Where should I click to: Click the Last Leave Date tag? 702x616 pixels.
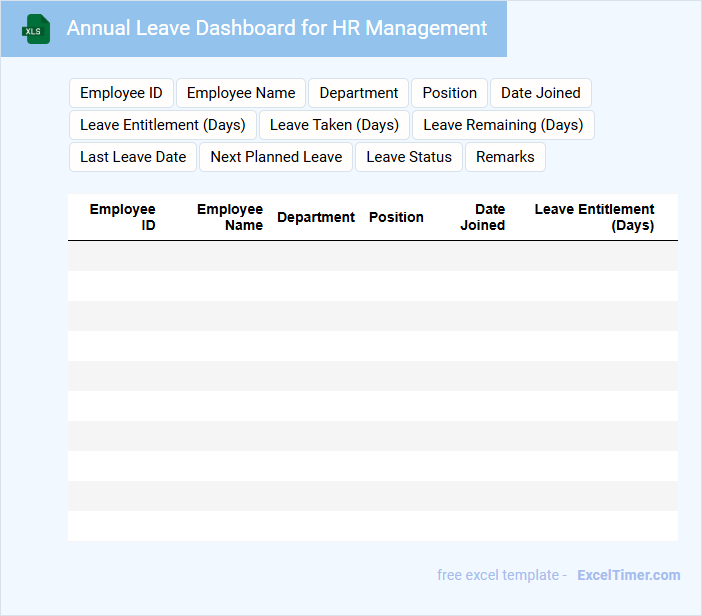click(133, 157)
